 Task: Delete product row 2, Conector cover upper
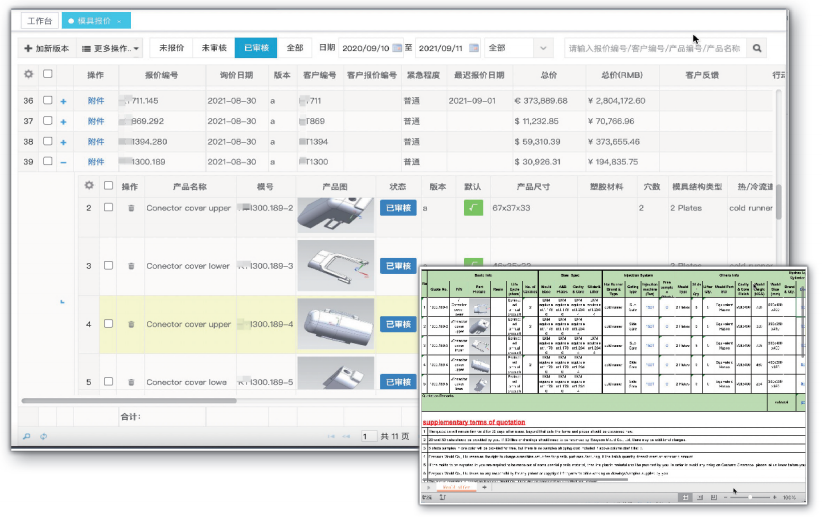coord(131,208)
